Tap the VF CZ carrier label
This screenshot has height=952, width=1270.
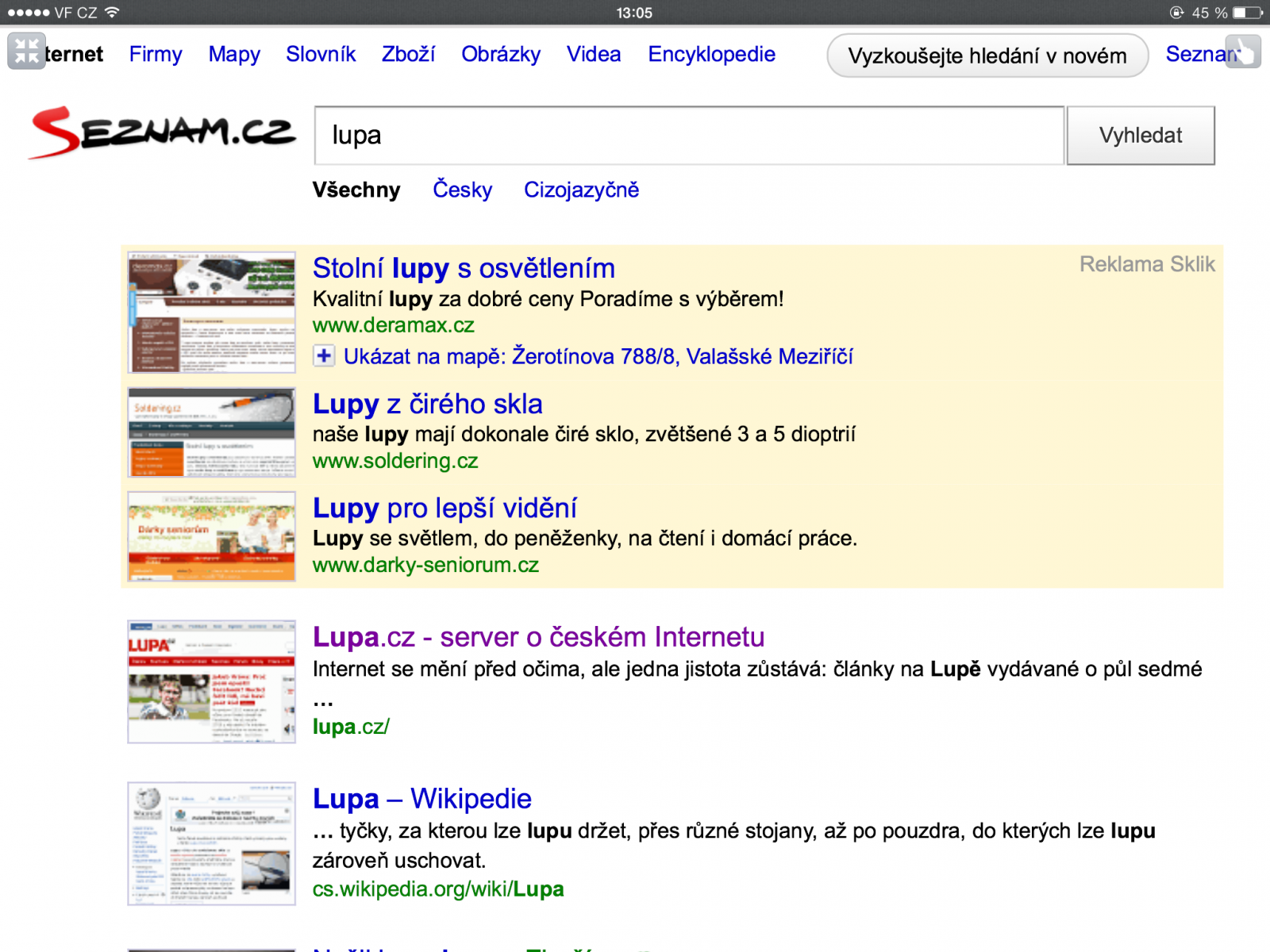click(x=75, y=13)
